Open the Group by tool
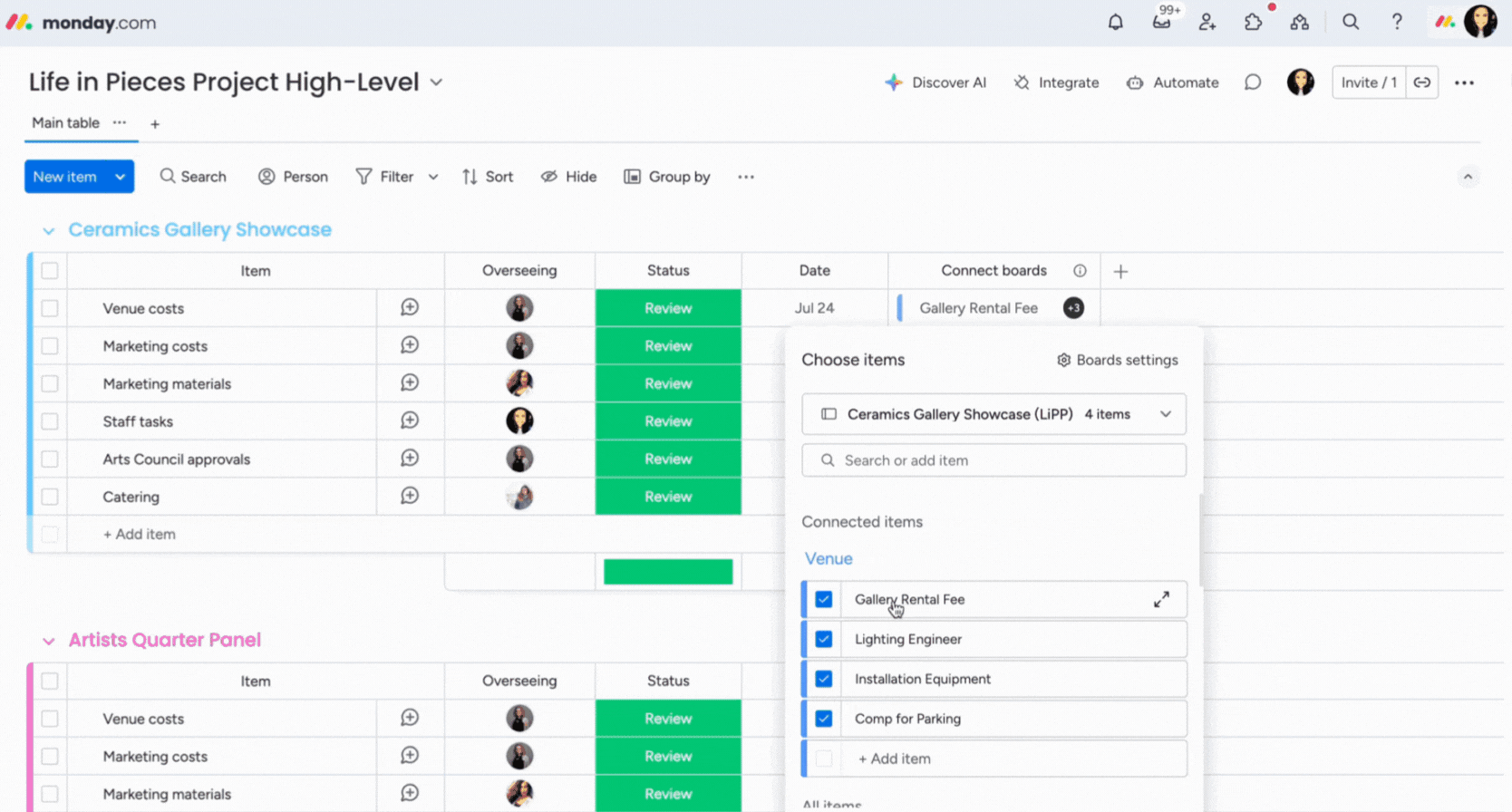The width and height of the screenshot is (1512, 812). (666, 177)
